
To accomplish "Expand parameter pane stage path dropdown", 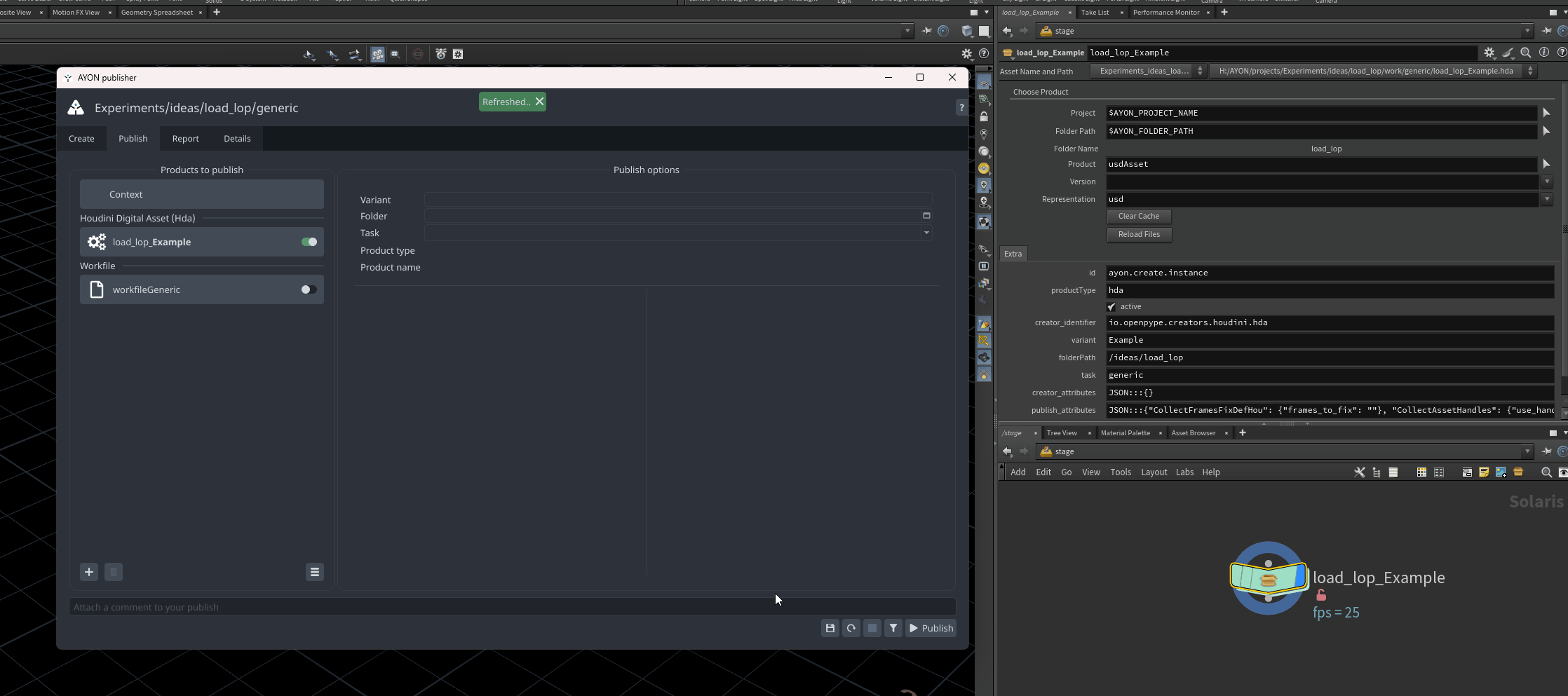I will (x=1527, y=31).
